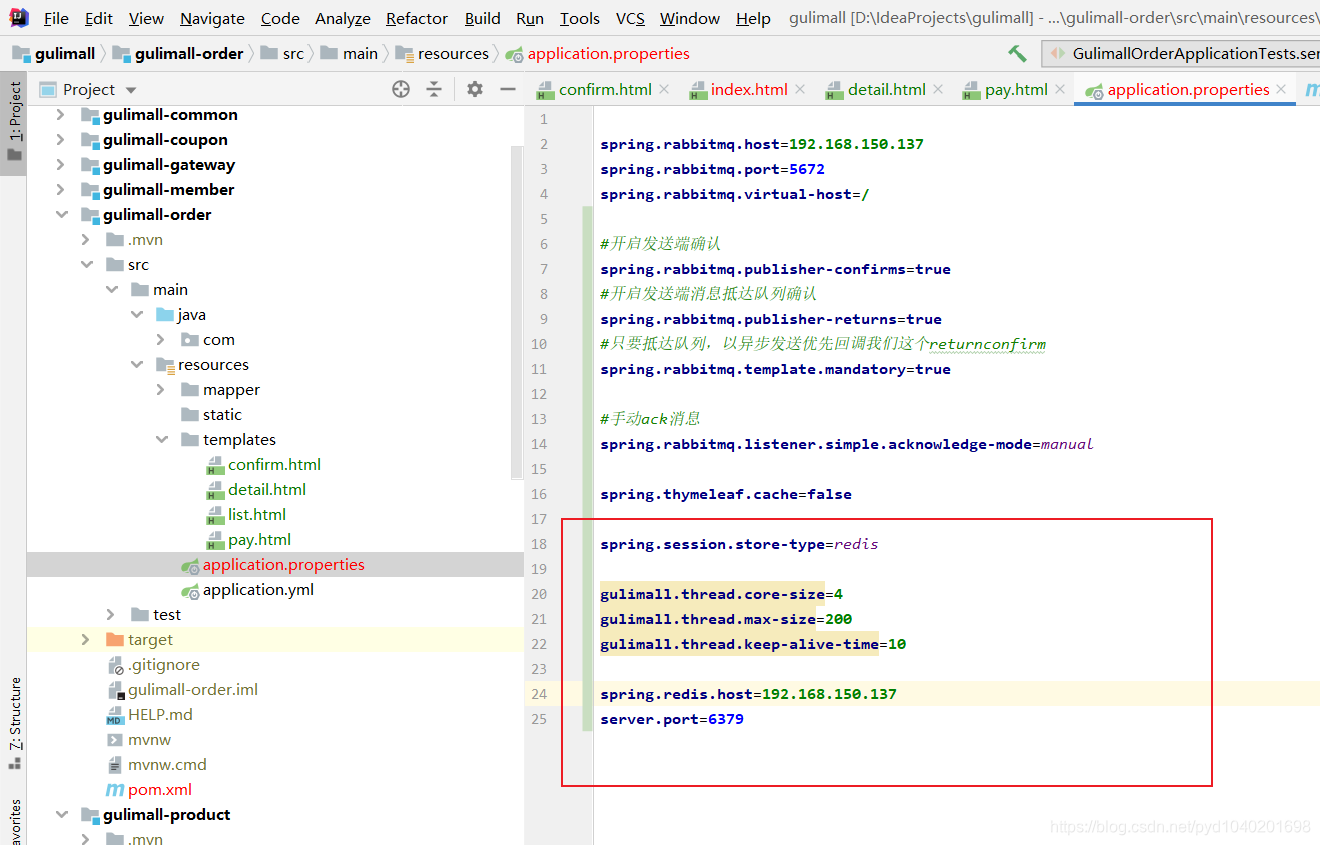
Task: Open the Code menu
Action: (280, 18)
